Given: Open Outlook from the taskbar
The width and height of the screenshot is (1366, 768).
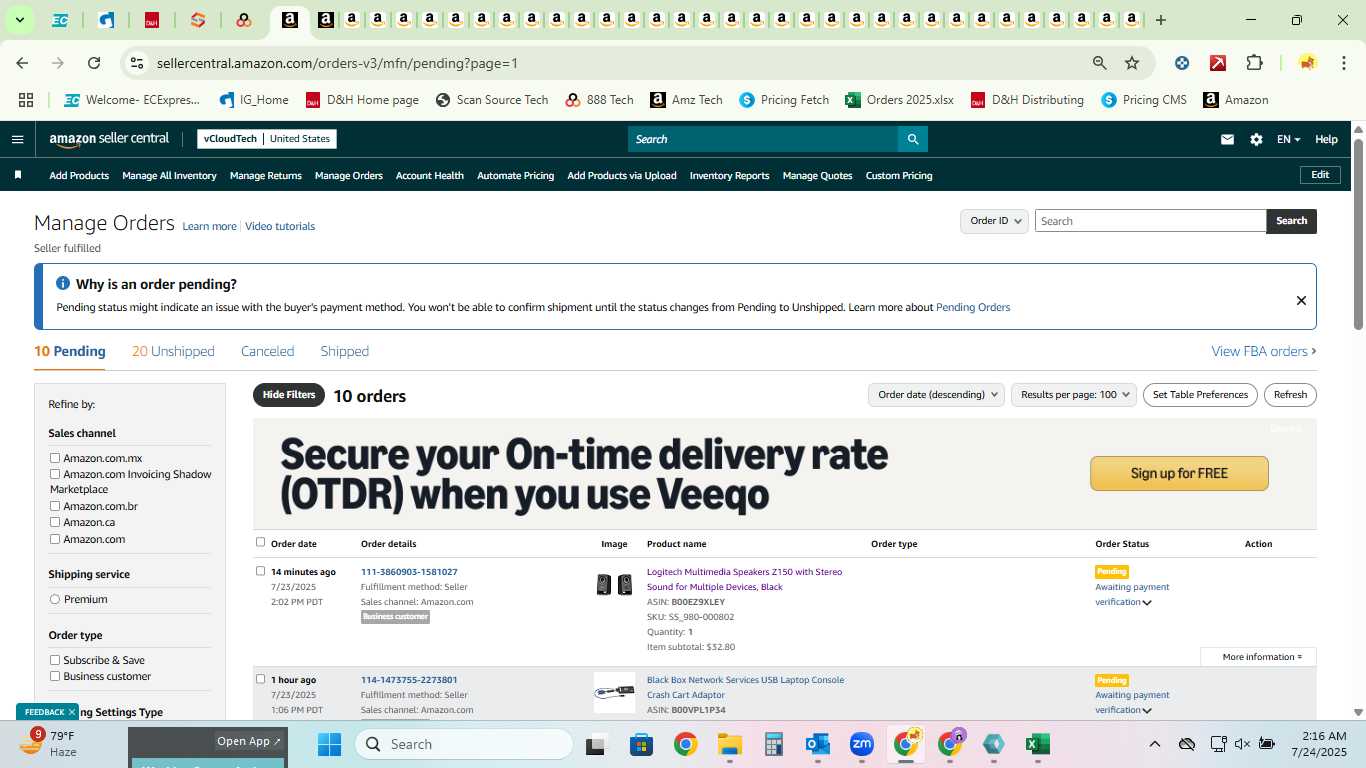Looking at the screenshot, I should [x=817, y=744].
